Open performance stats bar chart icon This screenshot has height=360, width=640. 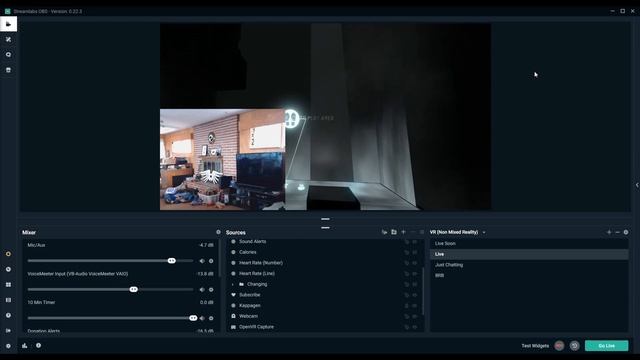(x=25, y=346)
